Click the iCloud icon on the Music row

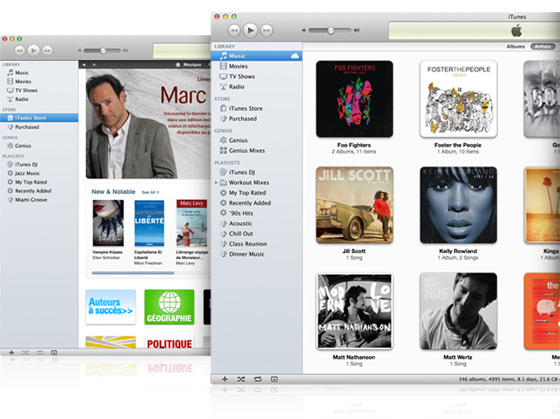[295, 56]
